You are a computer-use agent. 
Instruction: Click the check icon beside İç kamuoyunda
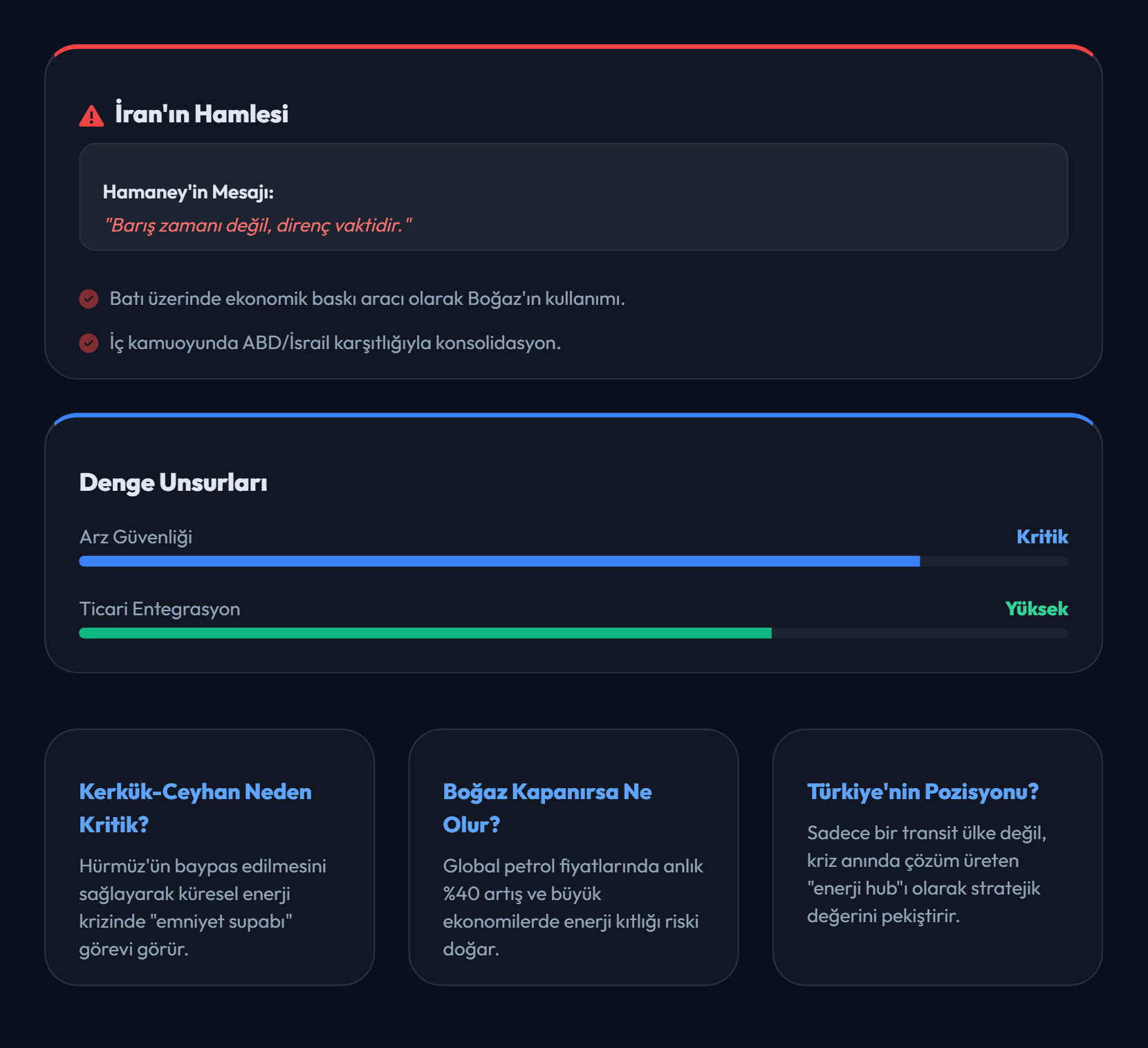click(x=89, y=343)
